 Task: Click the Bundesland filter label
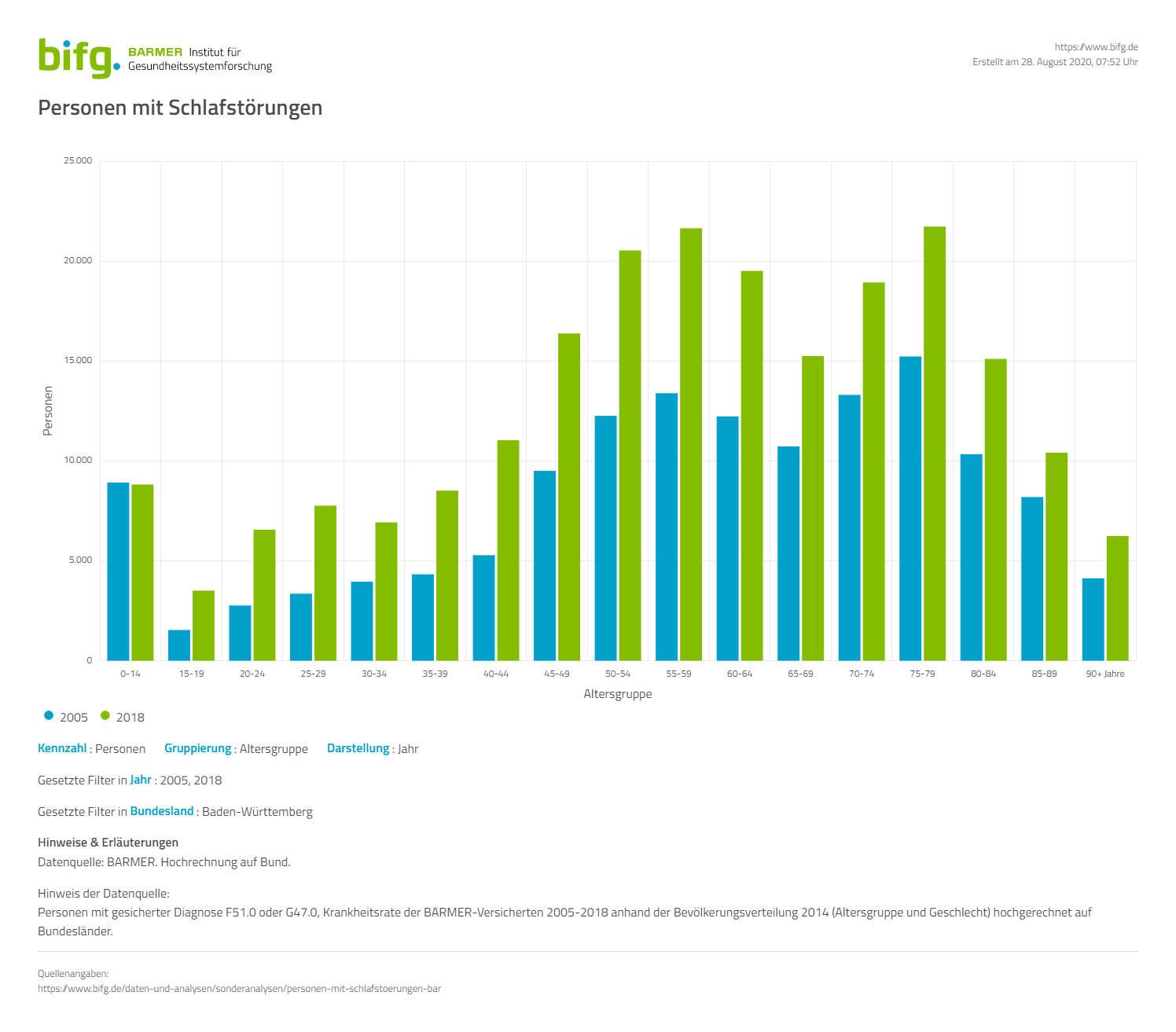tap(162, 811)
